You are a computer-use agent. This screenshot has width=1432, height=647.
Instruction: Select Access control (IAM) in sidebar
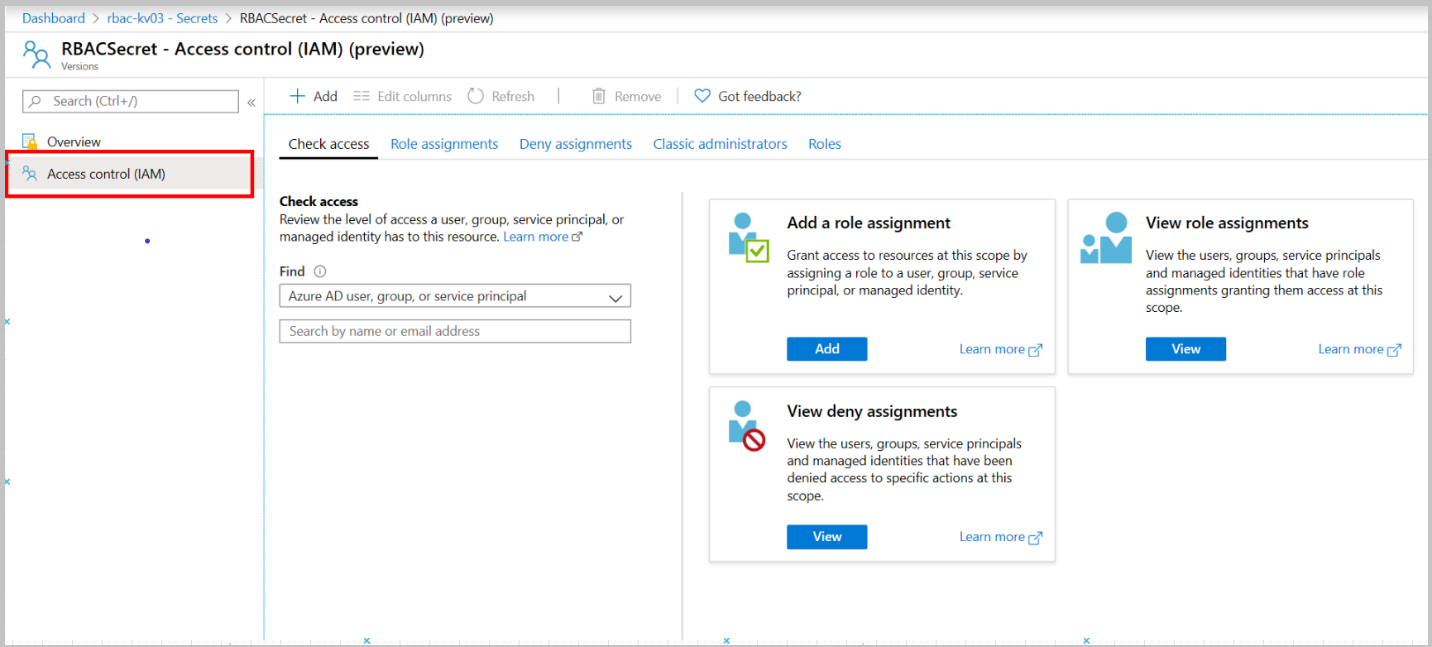coord(106,174)
